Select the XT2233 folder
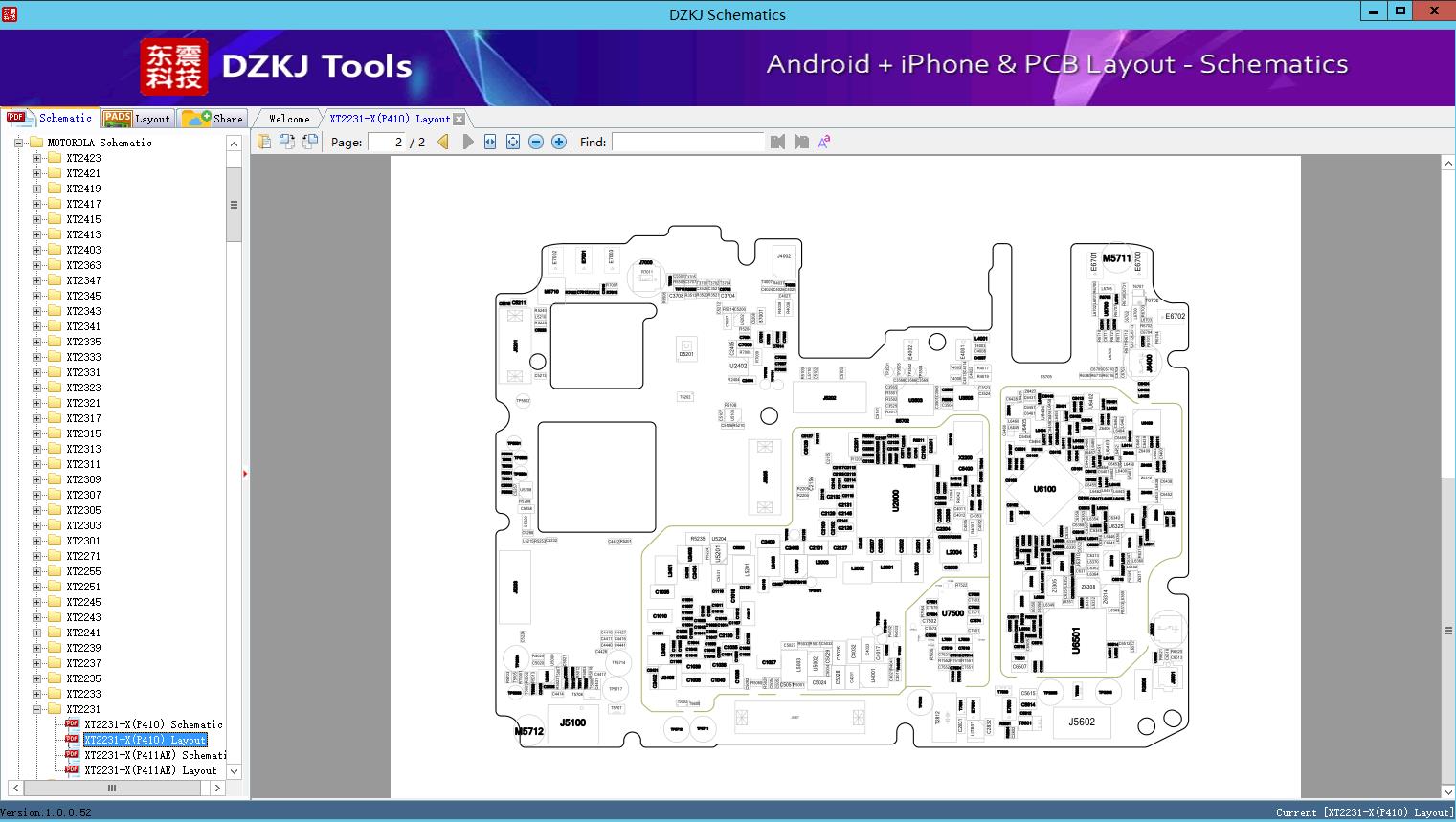 [x=83, y=694]
